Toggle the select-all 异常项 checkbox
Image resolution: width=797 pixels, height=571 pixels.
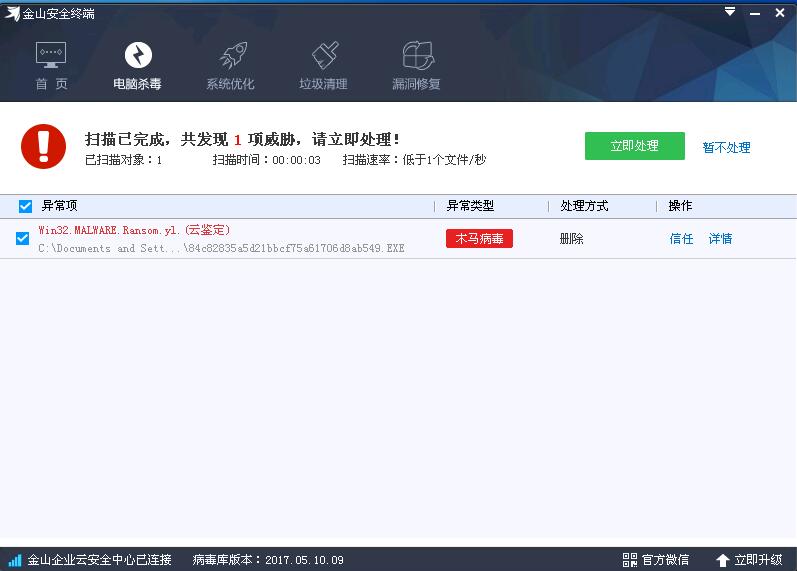[x=25, y=206]
